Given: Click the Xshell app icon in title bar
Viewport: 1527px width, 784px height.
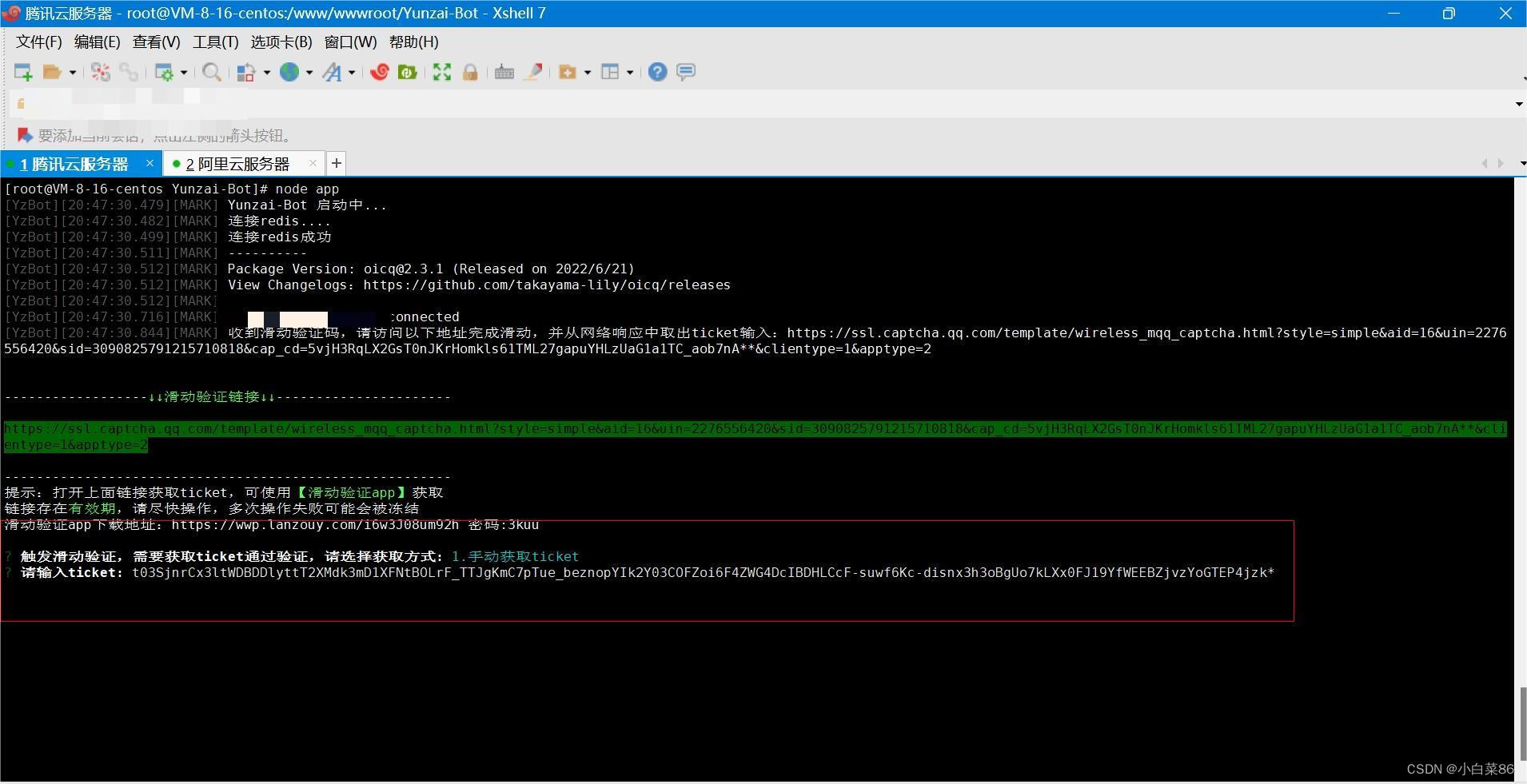Looking at the screenshot, I should click(11, 13).
